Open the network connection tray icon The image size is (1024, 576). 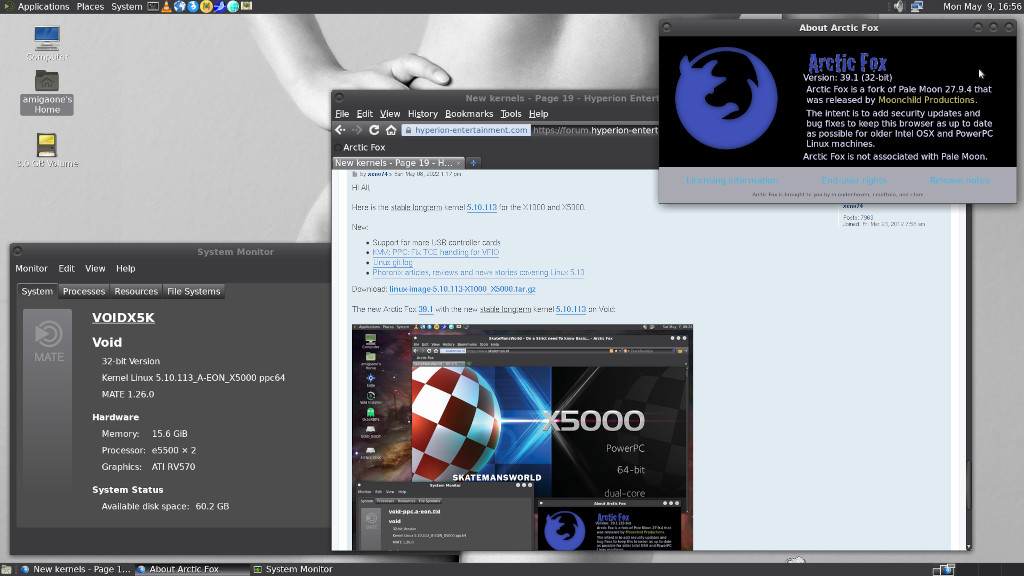tap(917, 7)
